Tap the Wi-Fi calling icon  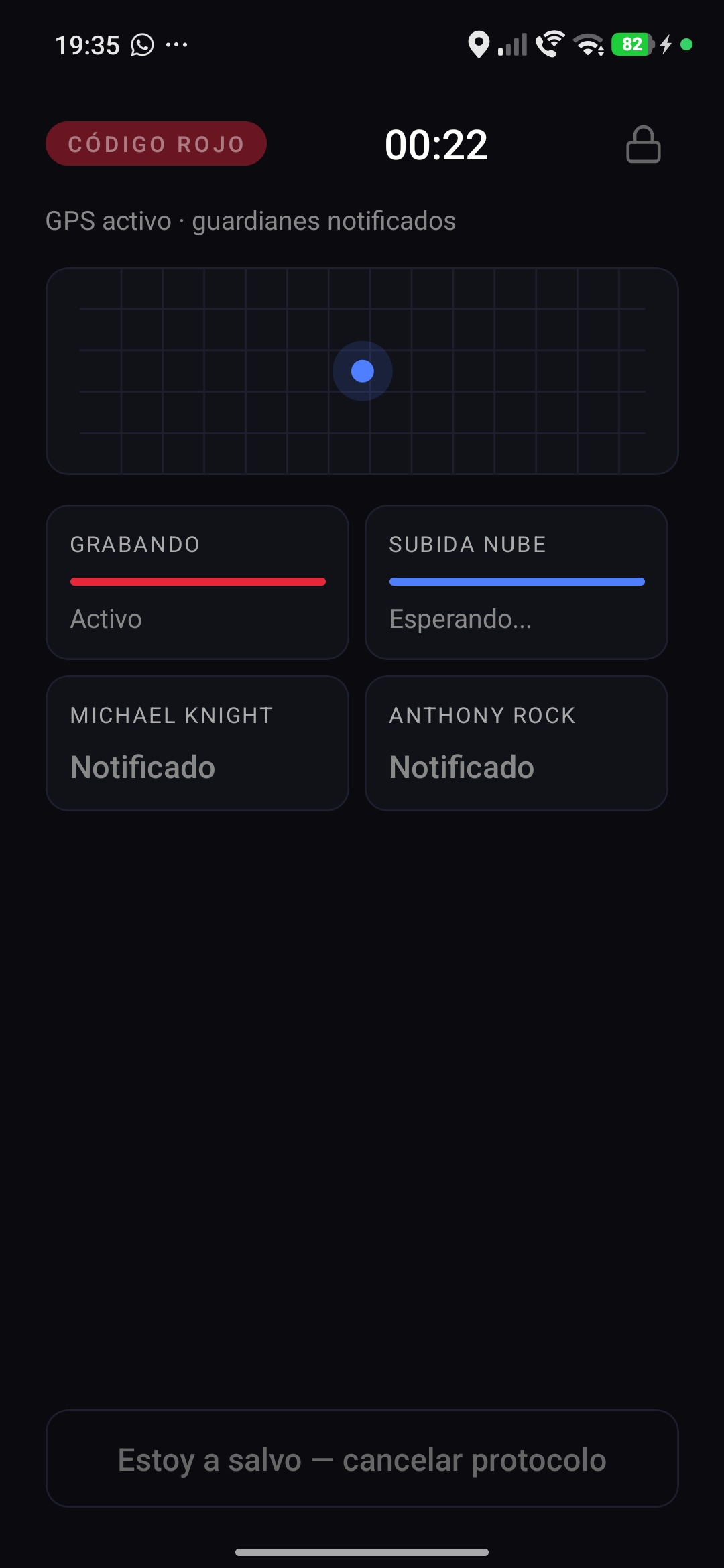pyautogui.click(x=550, y=44)
